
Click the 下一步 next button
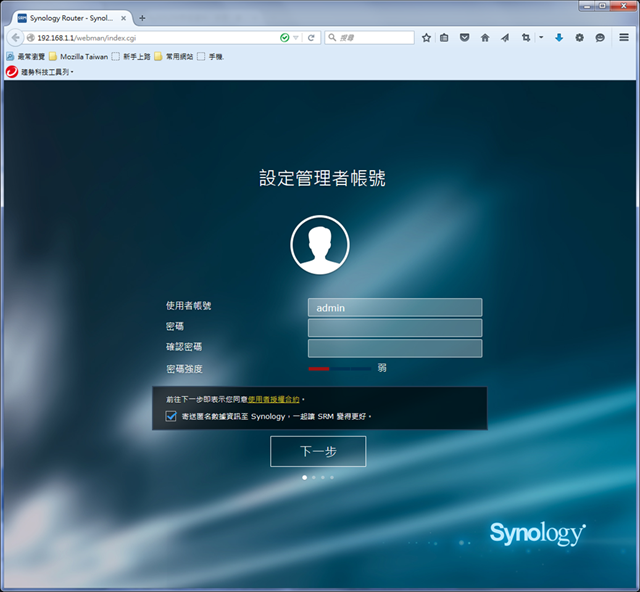pyautogui.click(x=318, y=451)
